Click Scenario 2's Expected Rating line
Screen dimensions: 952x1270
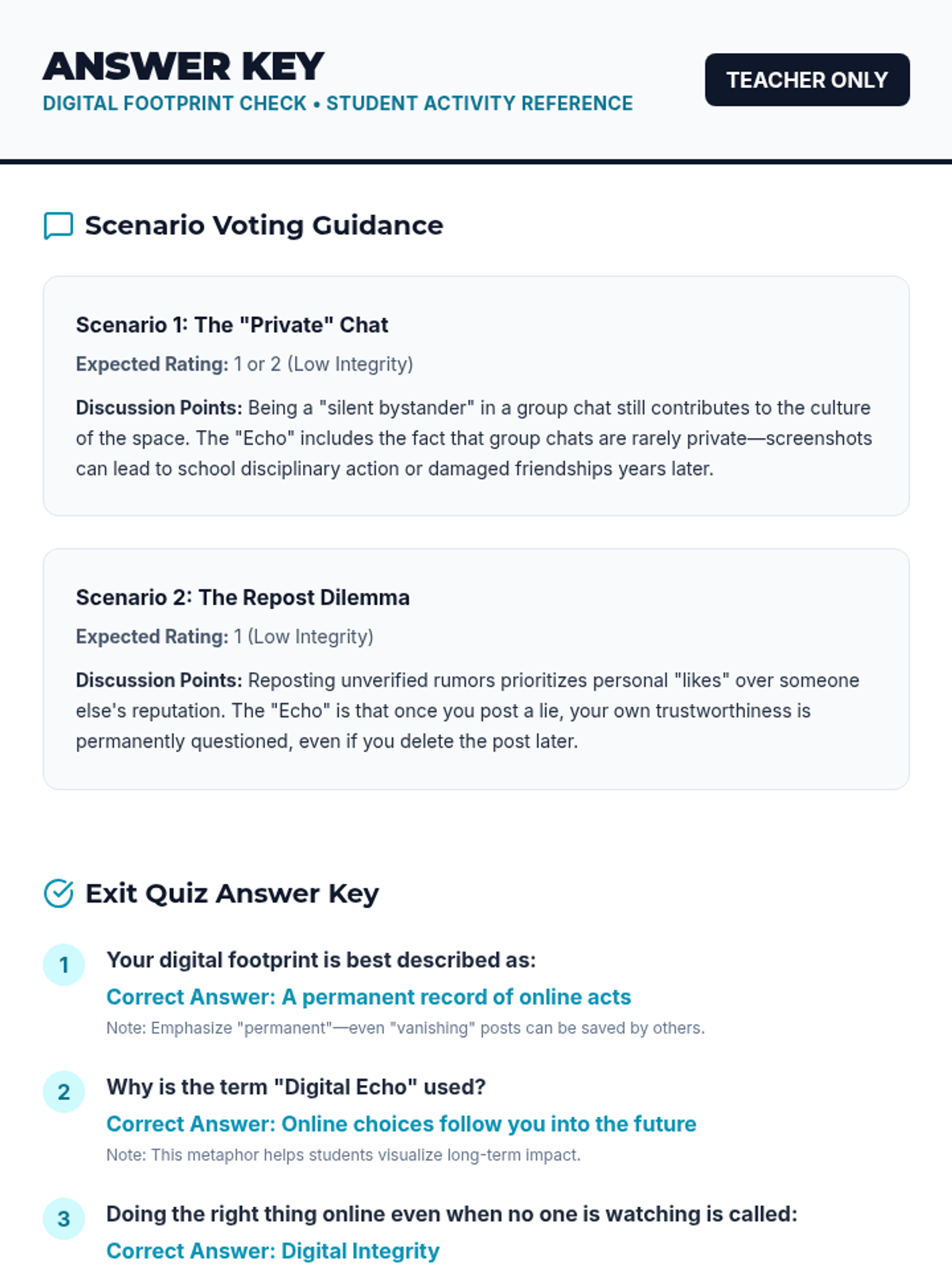click(x=225, y=637)
